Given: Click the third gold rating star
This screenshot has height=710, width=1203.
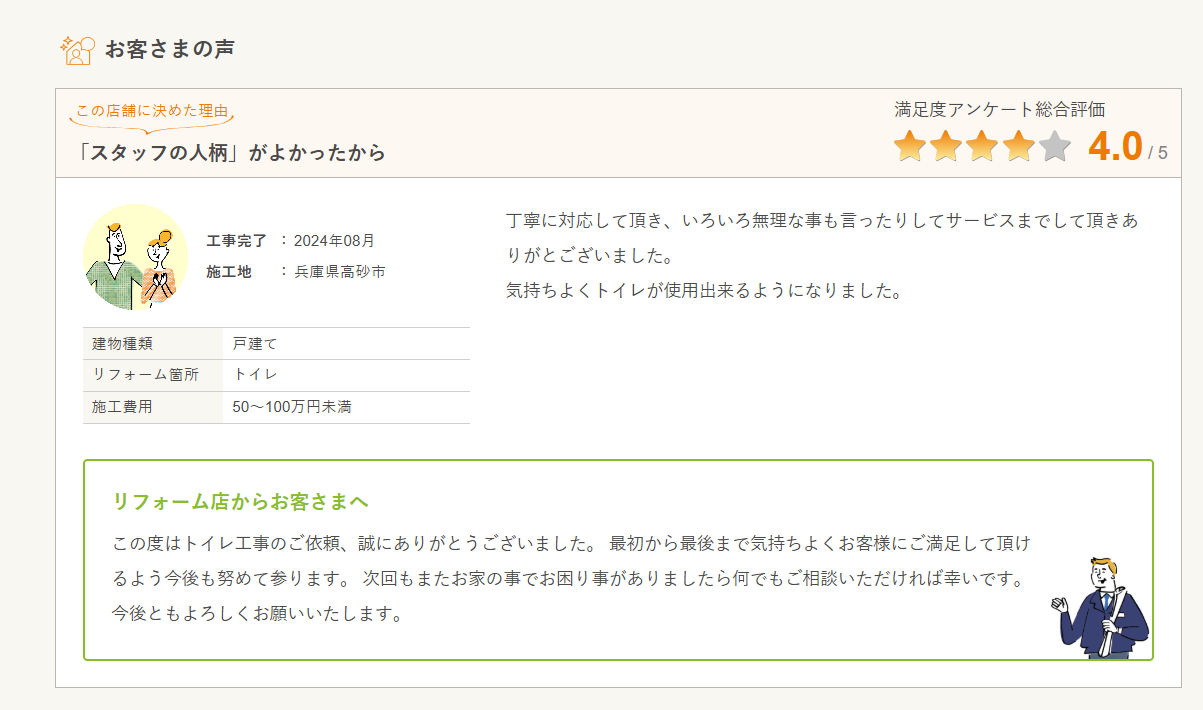Looking at the screenshot, I should [982, 146].
